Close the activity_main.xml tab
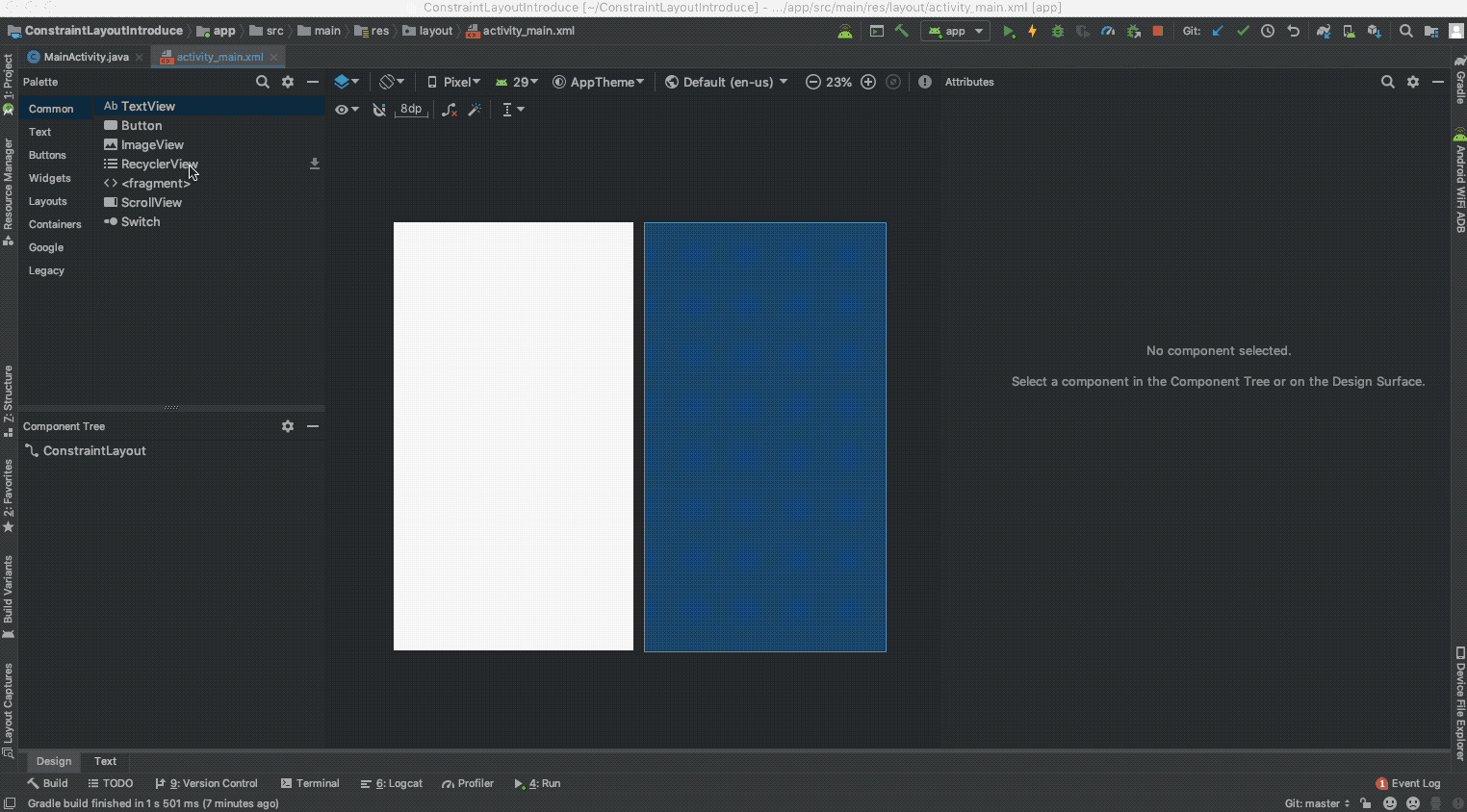Image resolution: width=1467 pixels, height=812 pixels. coord(274,57)
